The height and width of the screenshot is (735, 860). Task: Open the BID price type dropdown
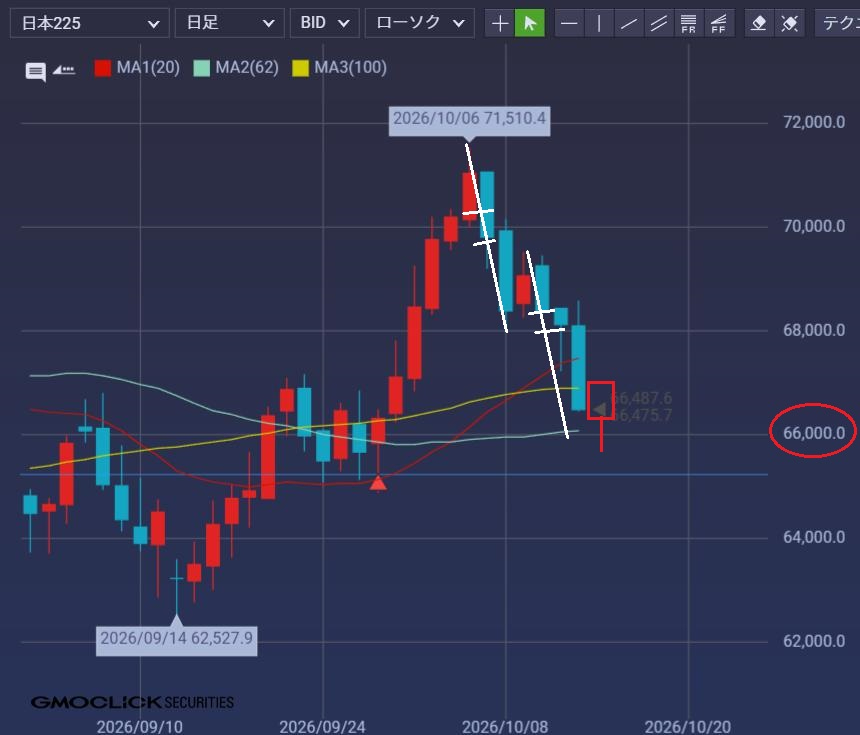tap(324, 23)
